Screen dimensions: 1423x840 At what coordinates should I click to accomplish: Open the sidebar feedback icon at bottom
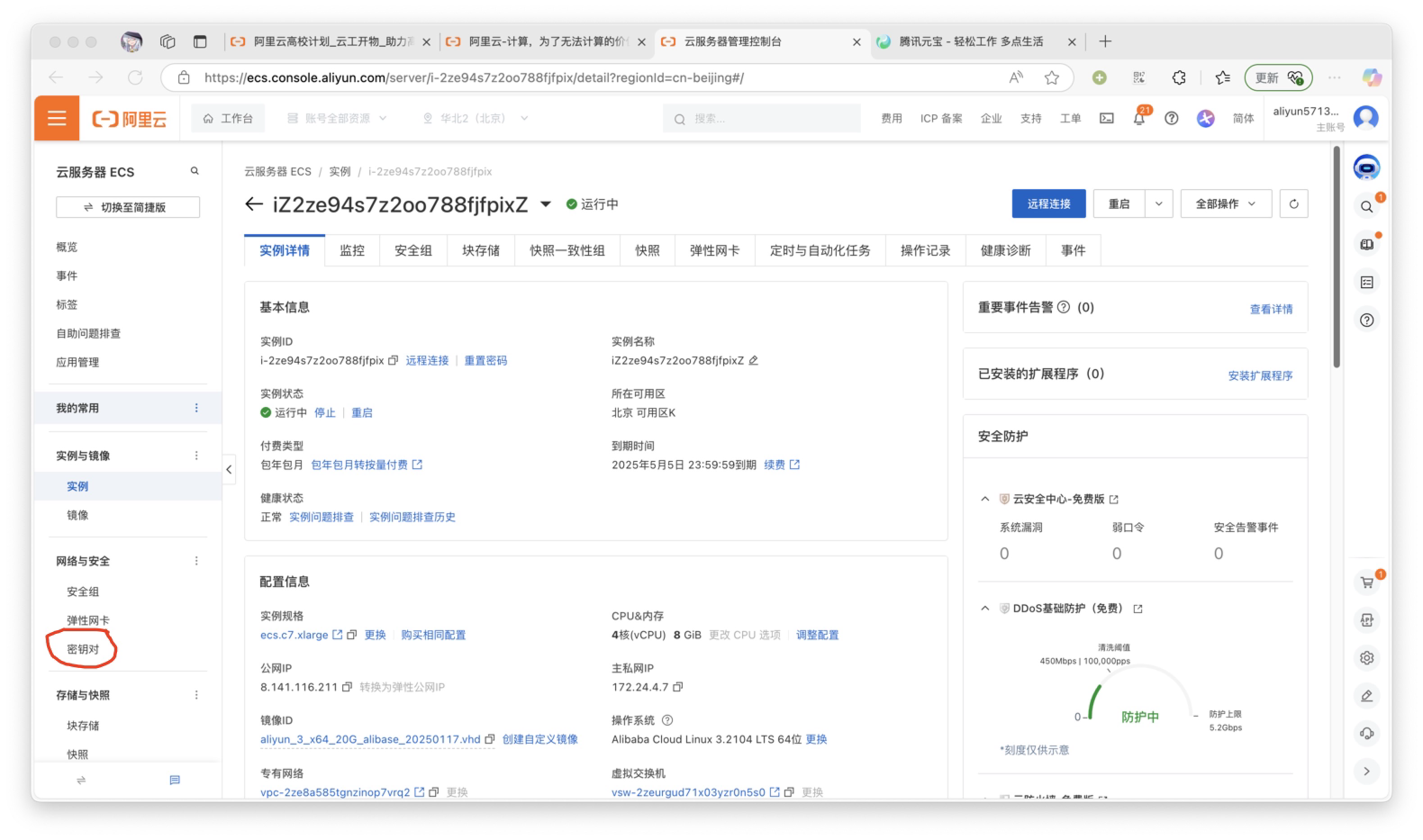pyautogui.click(x=175, y=780)
